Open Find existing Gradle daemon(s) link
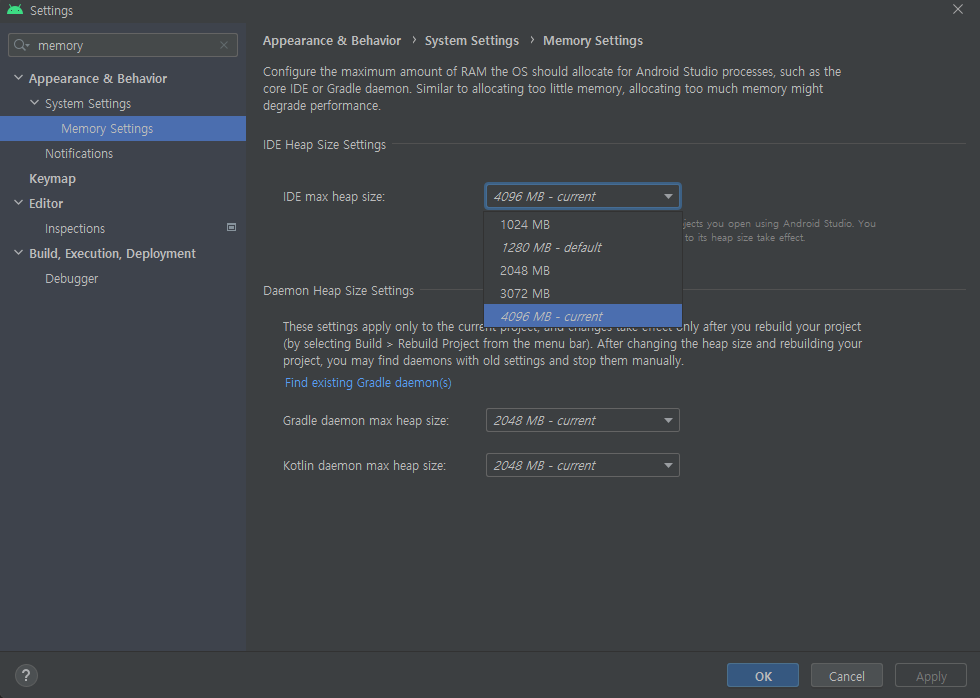980x698 pixels. point(368,382)
